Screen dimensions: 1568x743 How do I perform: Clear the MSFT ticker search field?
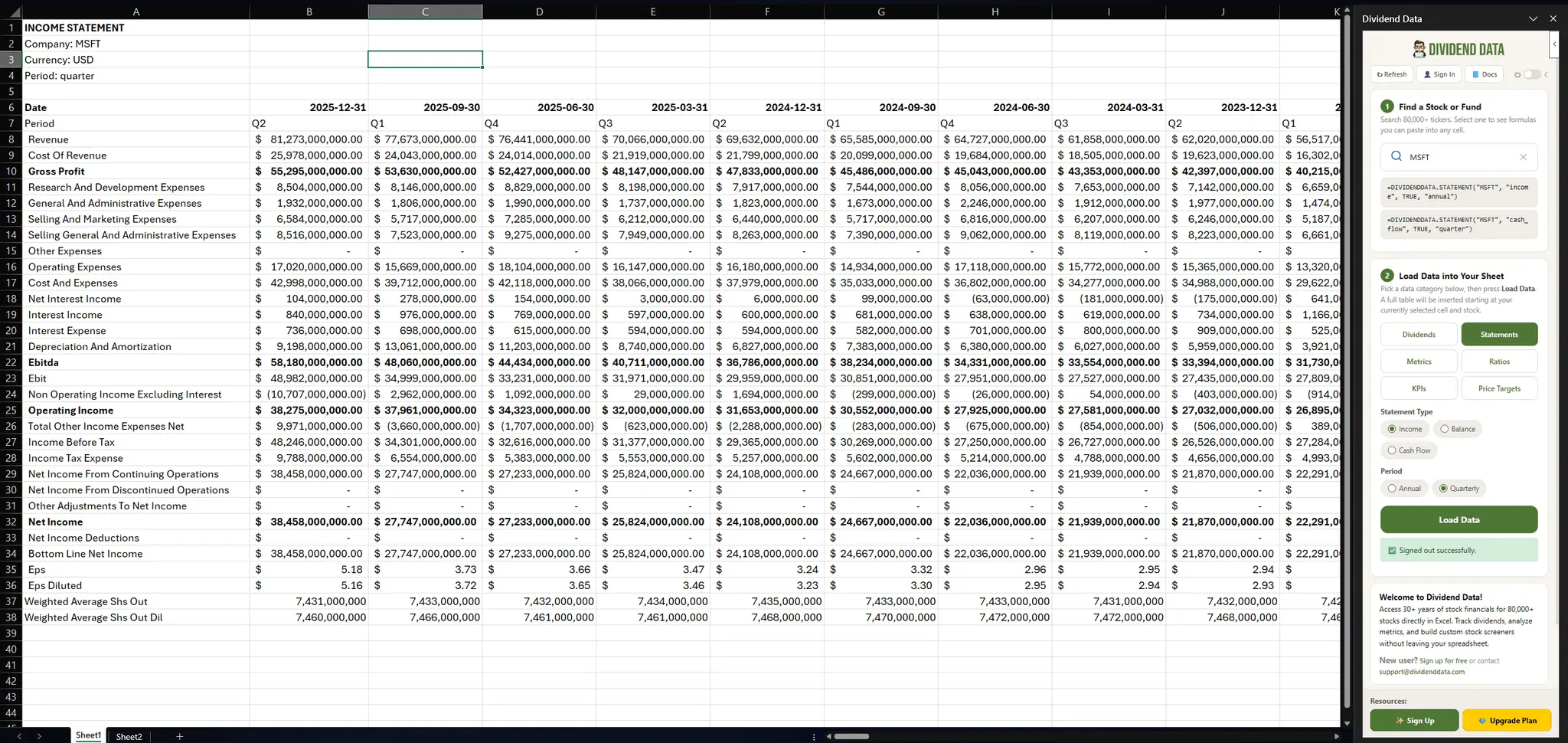tap(1523, 157)
